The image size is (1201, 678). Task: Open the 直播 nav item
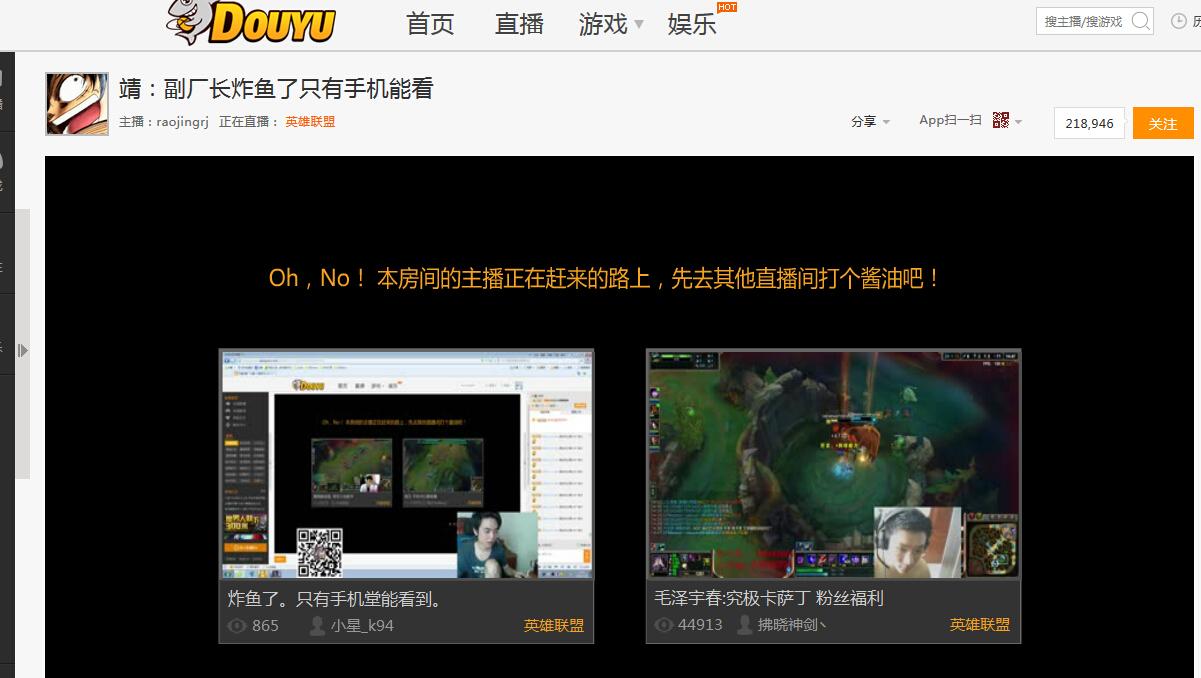519,24
